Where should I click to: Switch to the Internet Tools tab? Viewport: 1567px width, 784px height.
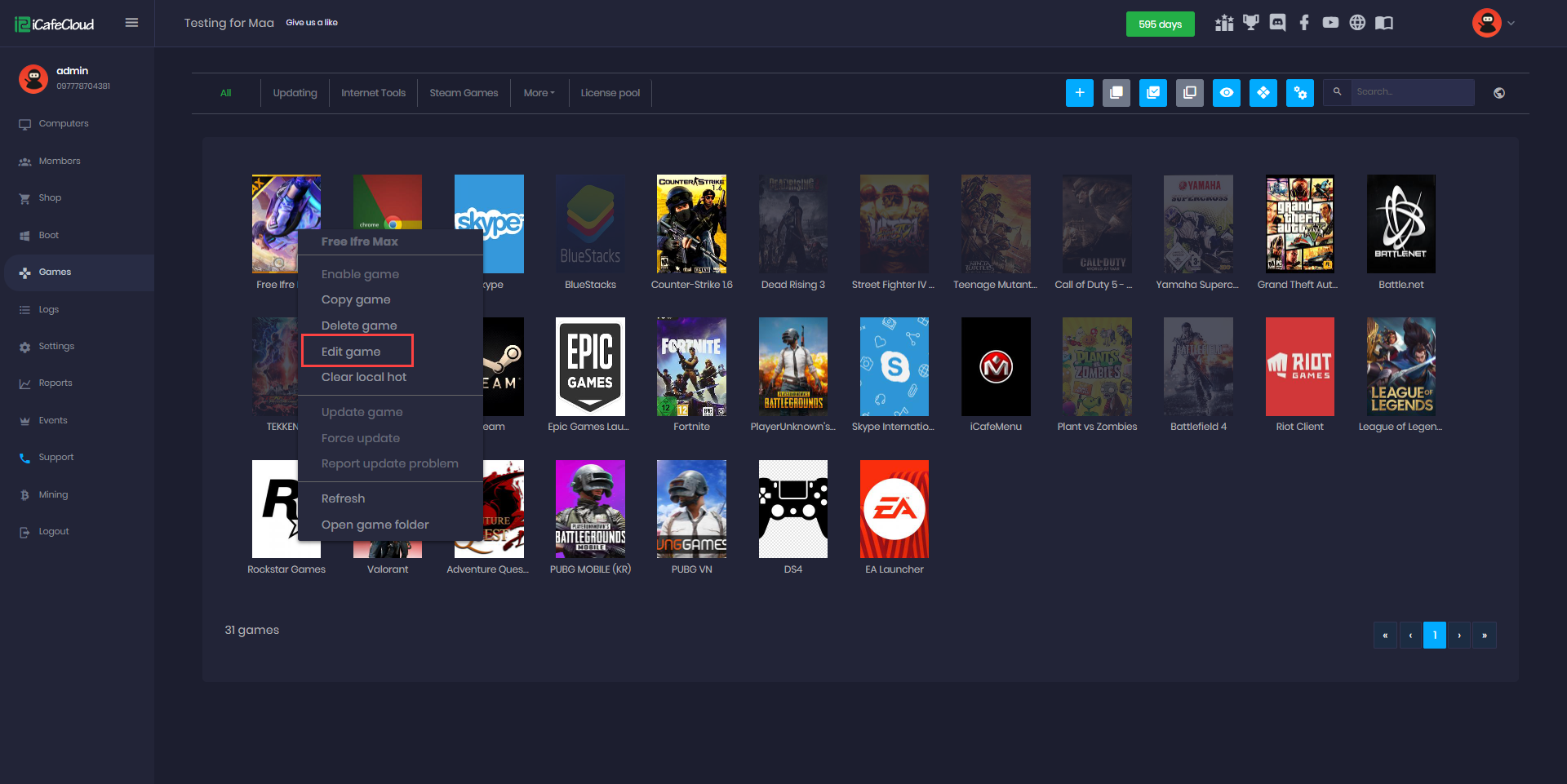tap(373, 93)
